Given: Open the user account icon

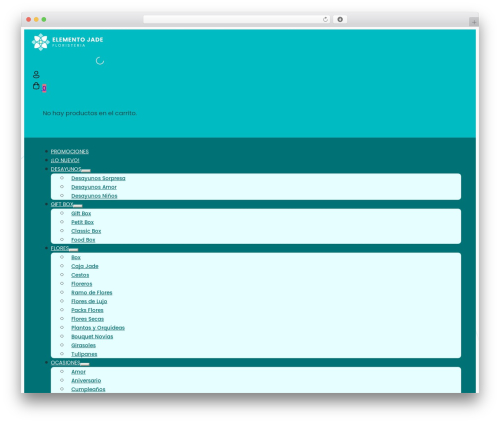Looking at the screenshot, I should point(36,74).
